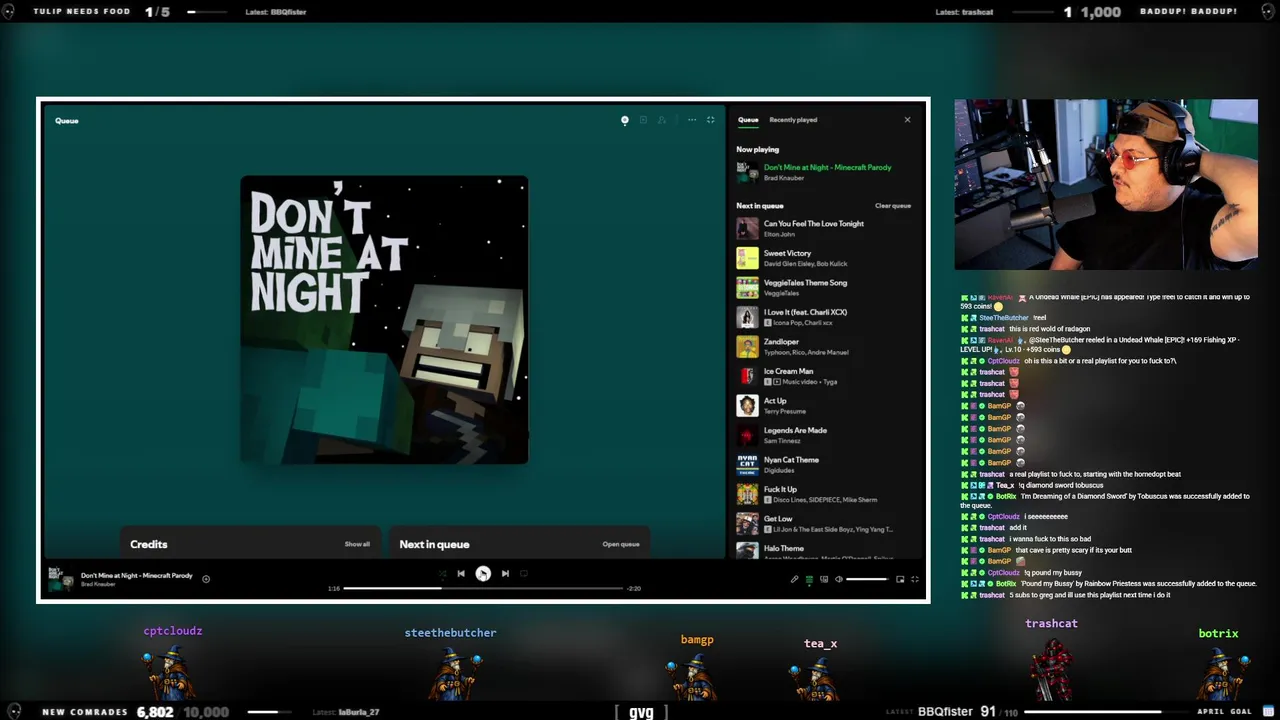1280x720 pixels.
Task: Enter full screen from the player bar
Action: [914, 579]
